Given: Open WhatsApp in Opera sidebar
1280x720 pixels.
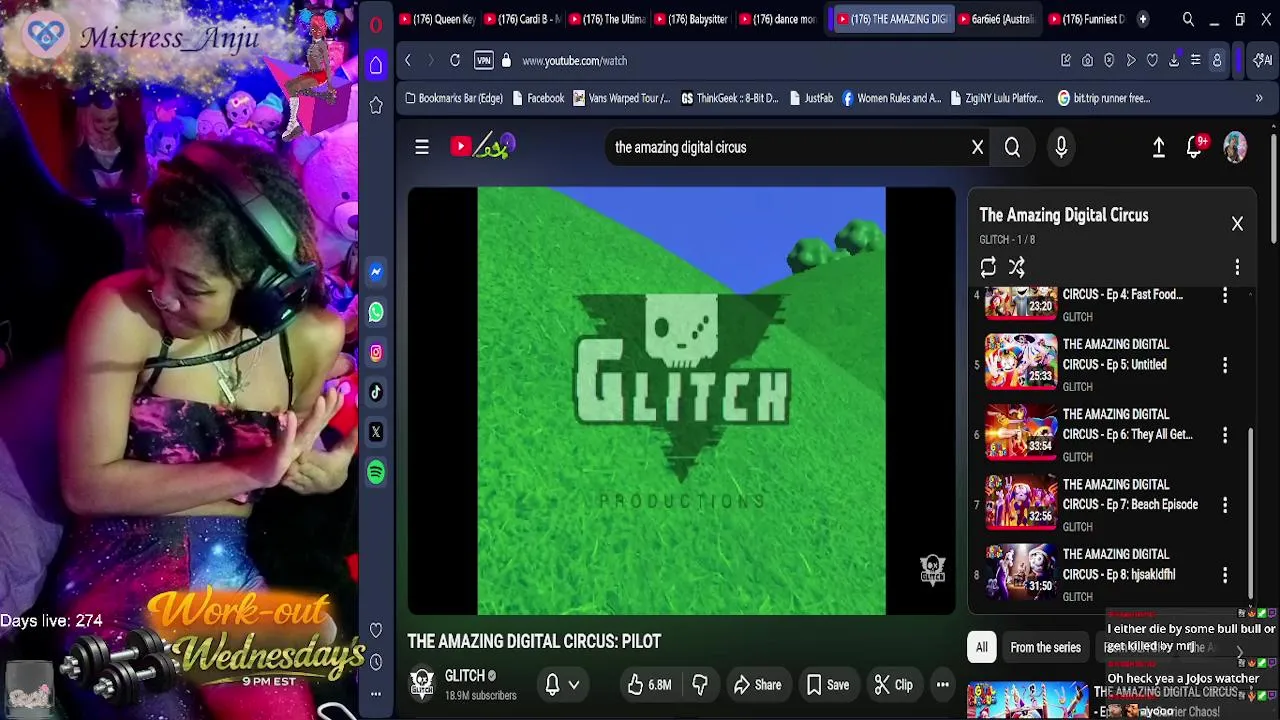Looking at the screenshot, I should pyautogui.click(x=376, y=312).
